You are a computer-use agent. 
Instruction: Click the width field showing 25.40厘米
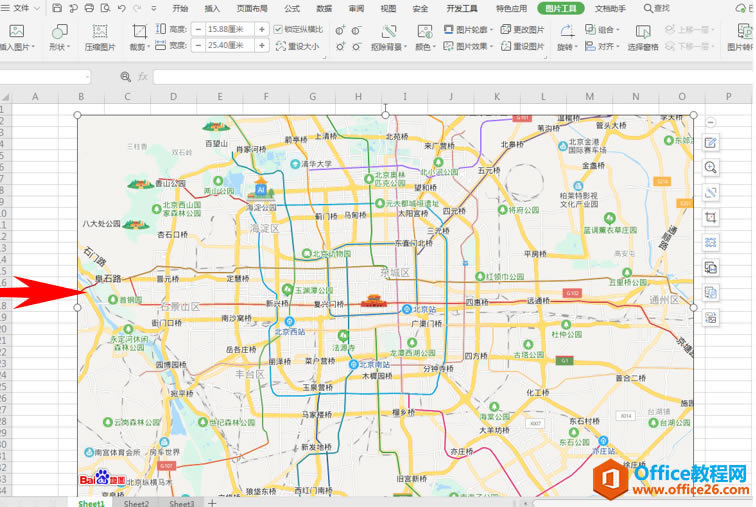point(230,45)
